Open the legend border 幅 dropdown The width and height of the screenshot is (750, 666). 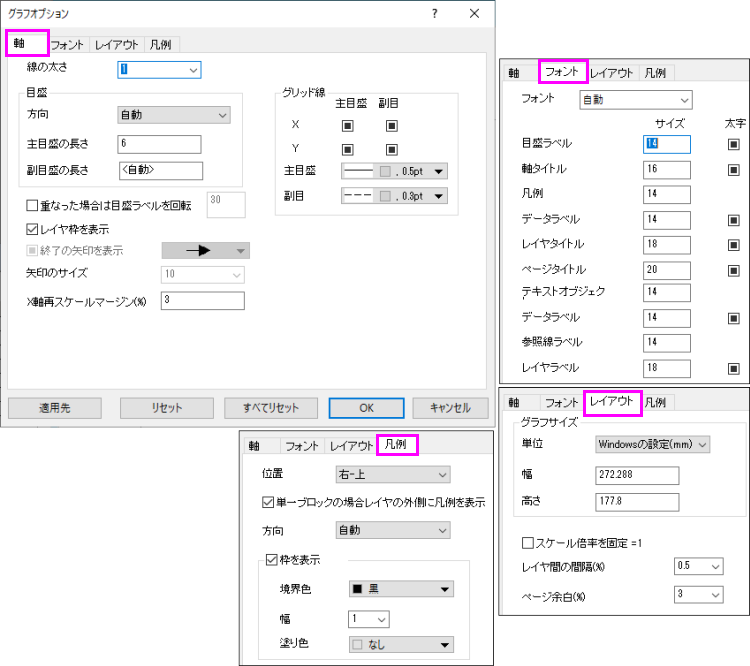click(369, 619)
